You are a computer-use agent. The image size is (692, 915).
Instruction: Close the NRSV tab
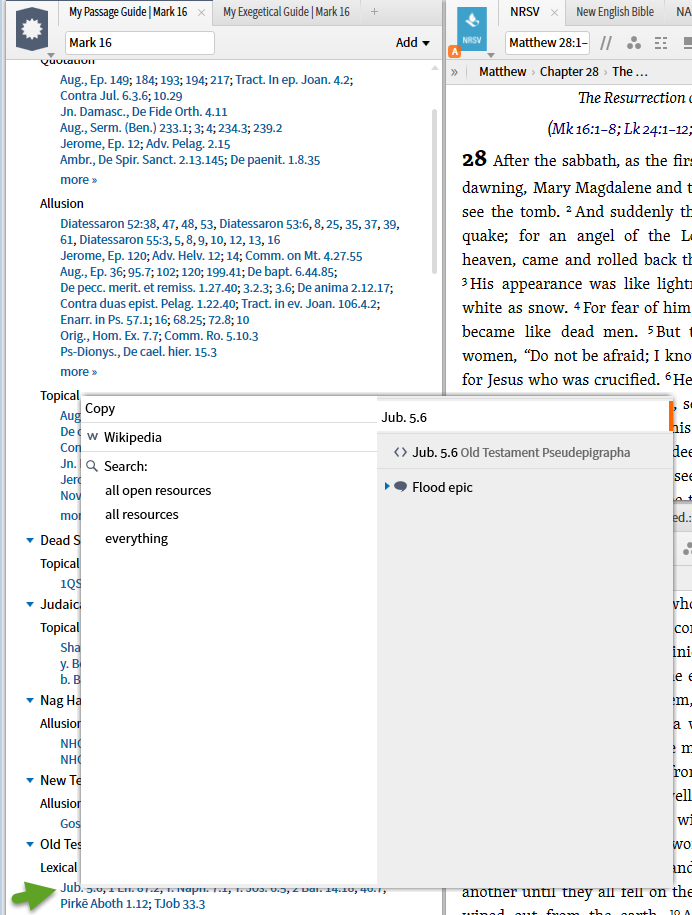click(x=554, y=12)
